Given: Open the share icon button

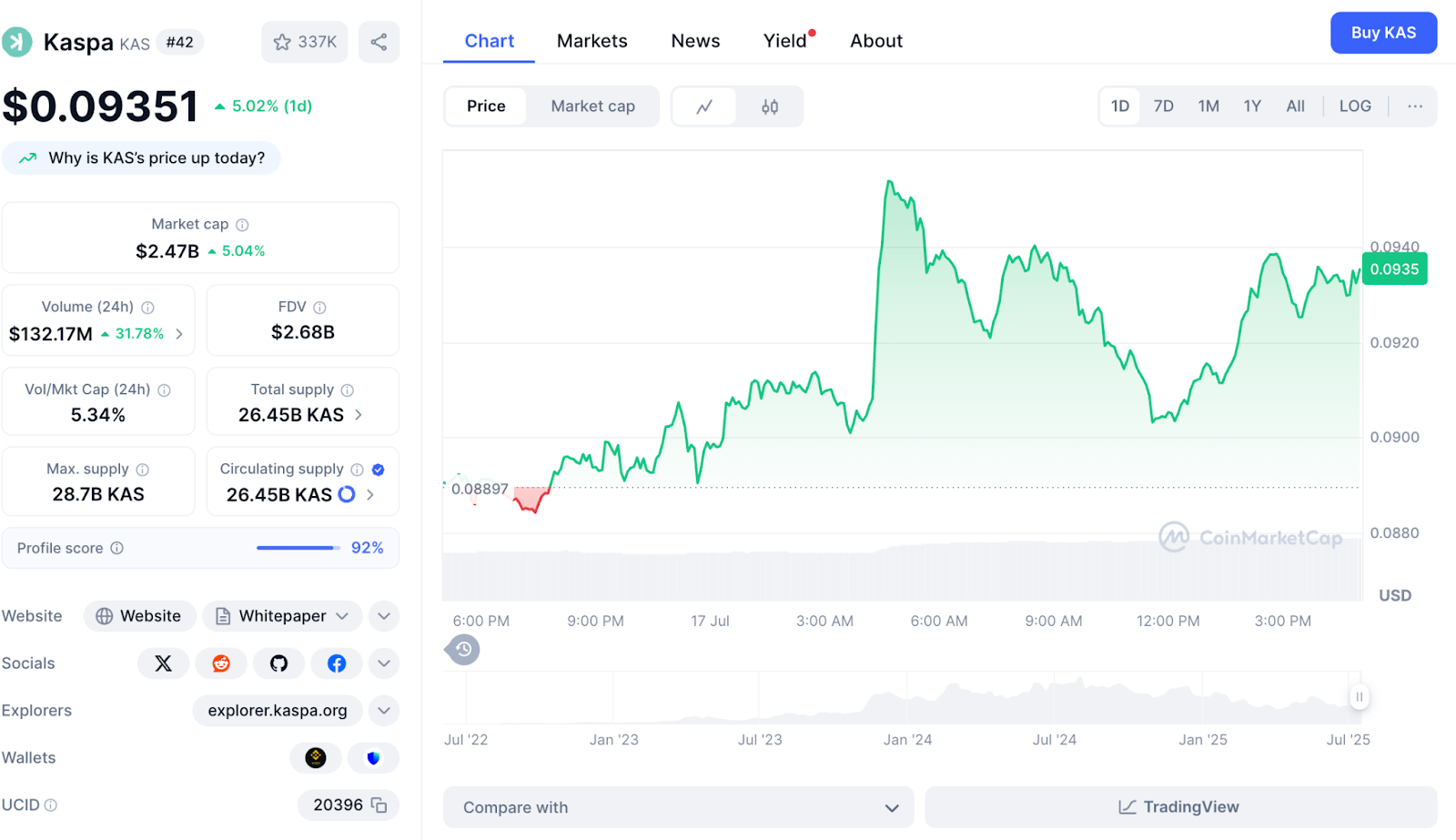Looking at the screenshot, I should point(379,42).
